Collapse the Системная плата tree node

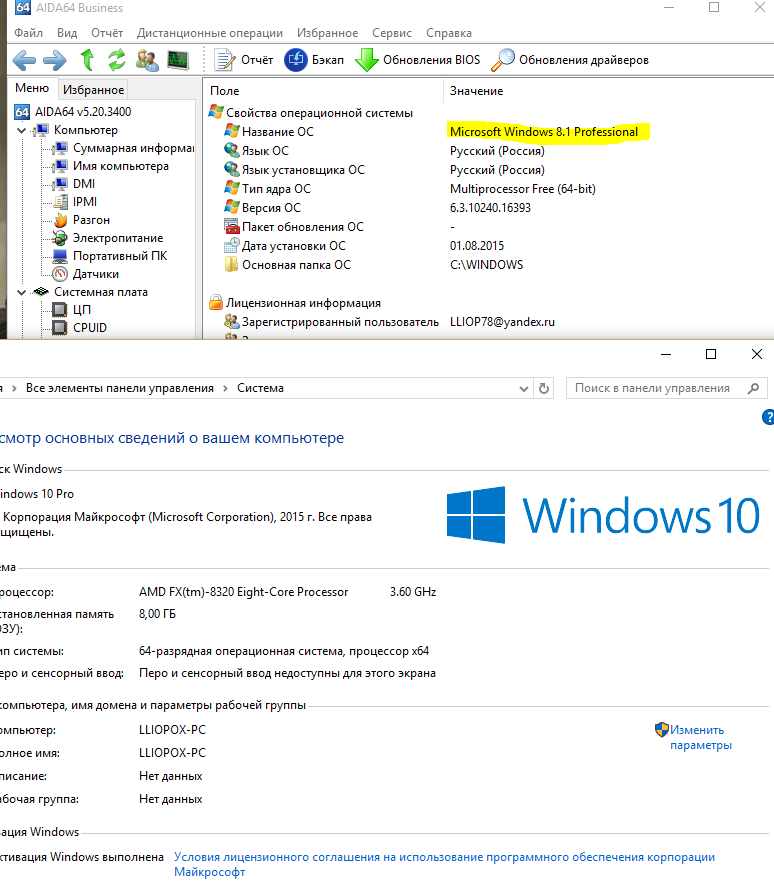point(21,292)
